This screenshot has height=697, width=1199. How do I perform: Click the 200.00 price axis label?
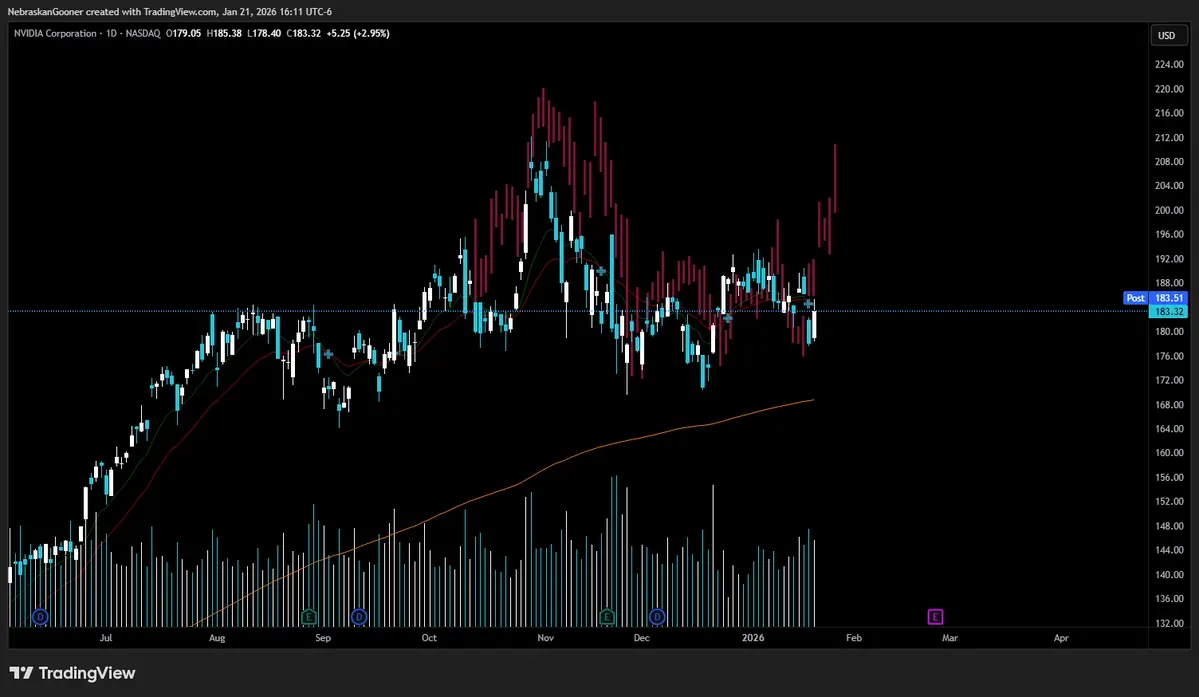point(1169,210)
